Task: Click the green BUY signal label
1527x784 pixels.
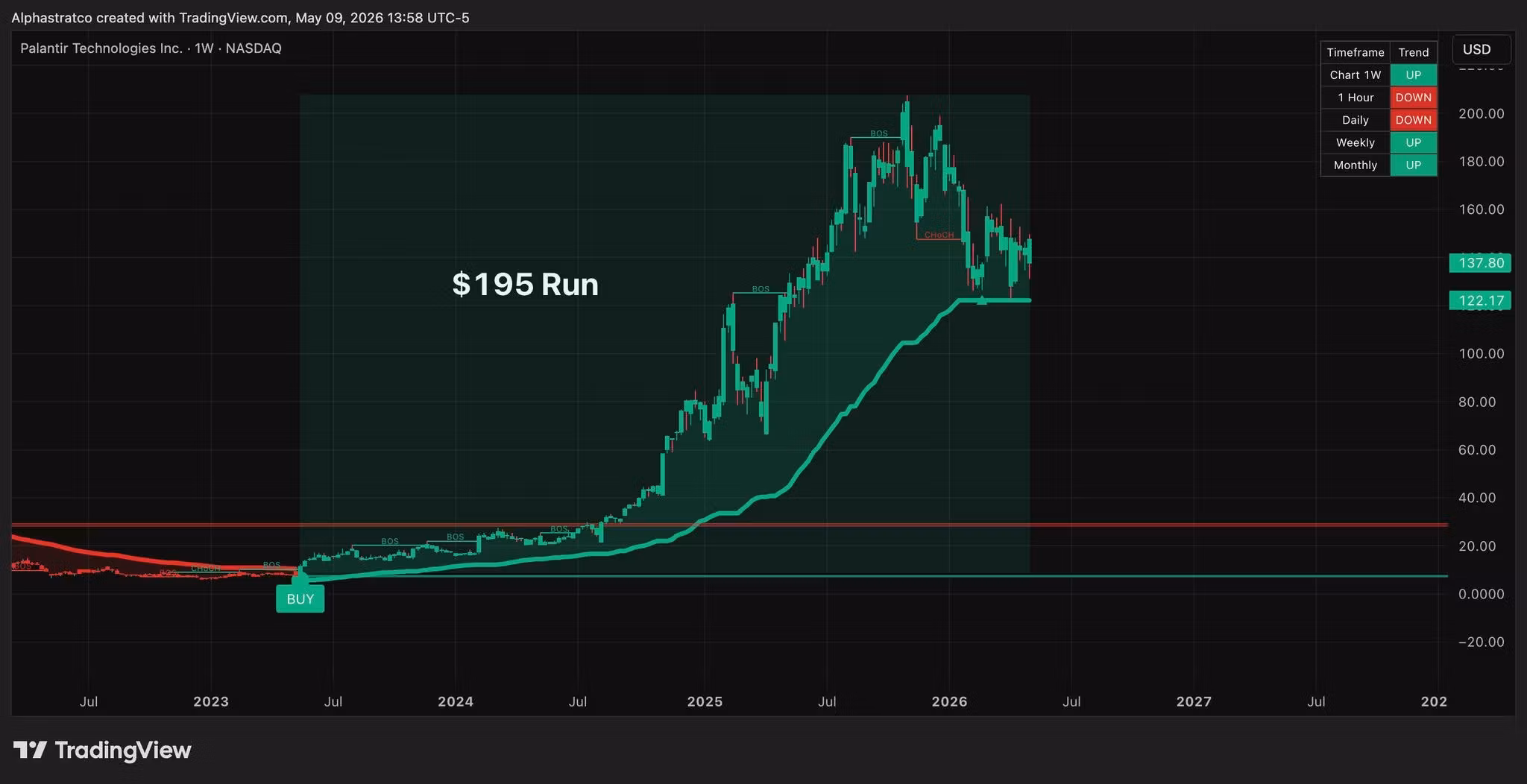Action: point(300,598)
